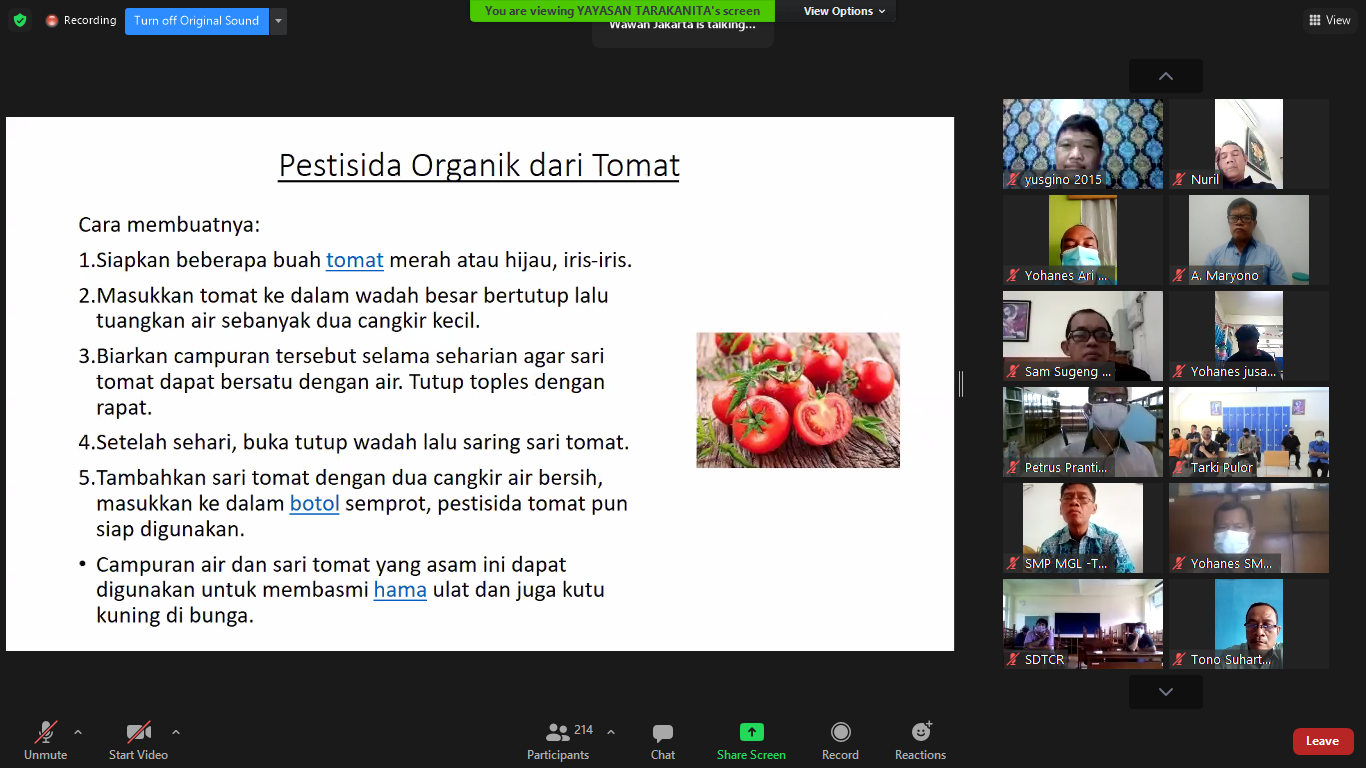The image size is (1366, 768).
Task: Select SDTCR video tile
Action: 1083,624
